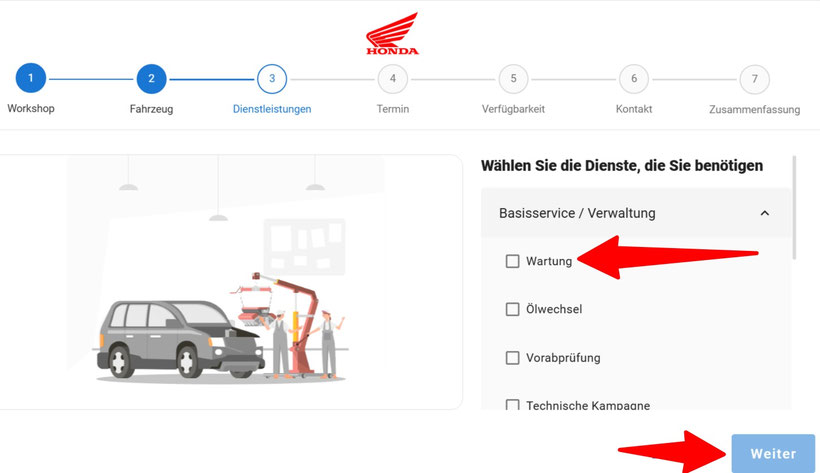This screenshot has height=473, width=820.
Task: Click the Dienstleistungen step label
Action: pyautogui.click(x=272, y=109)
